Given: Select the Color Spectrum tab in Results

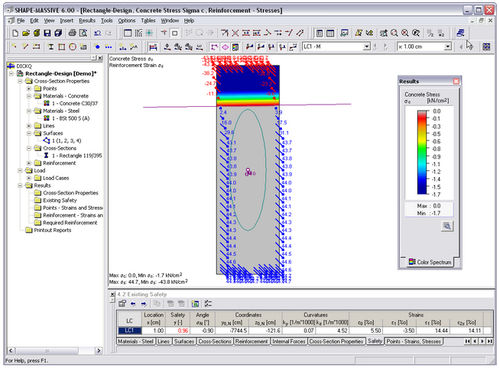Looking at the screenshot, I should 430,262.
